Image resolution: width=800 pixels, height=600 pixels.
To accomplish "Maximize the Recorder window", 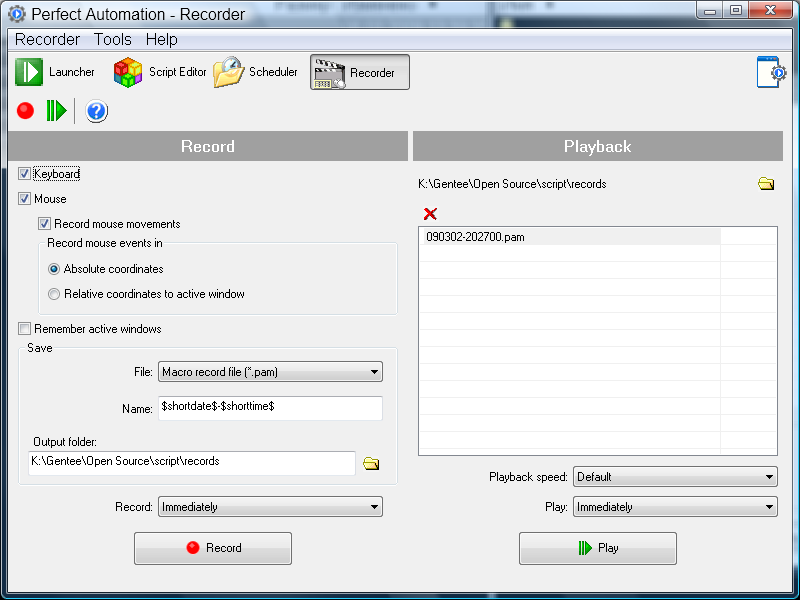I will click(x=735, y=10).
